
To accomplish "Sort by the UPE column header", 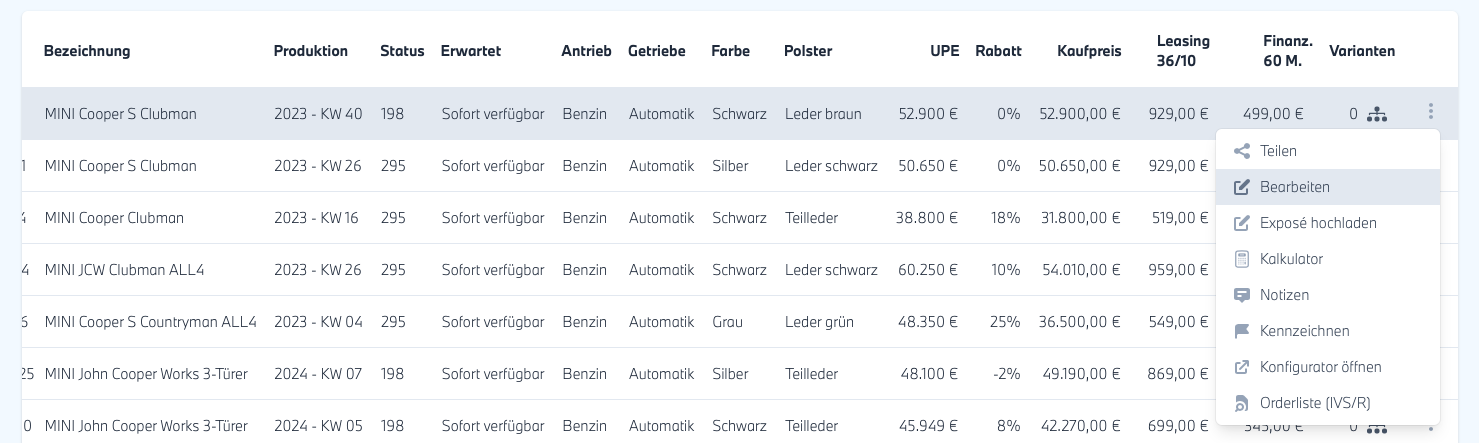I will click(944, 51).
